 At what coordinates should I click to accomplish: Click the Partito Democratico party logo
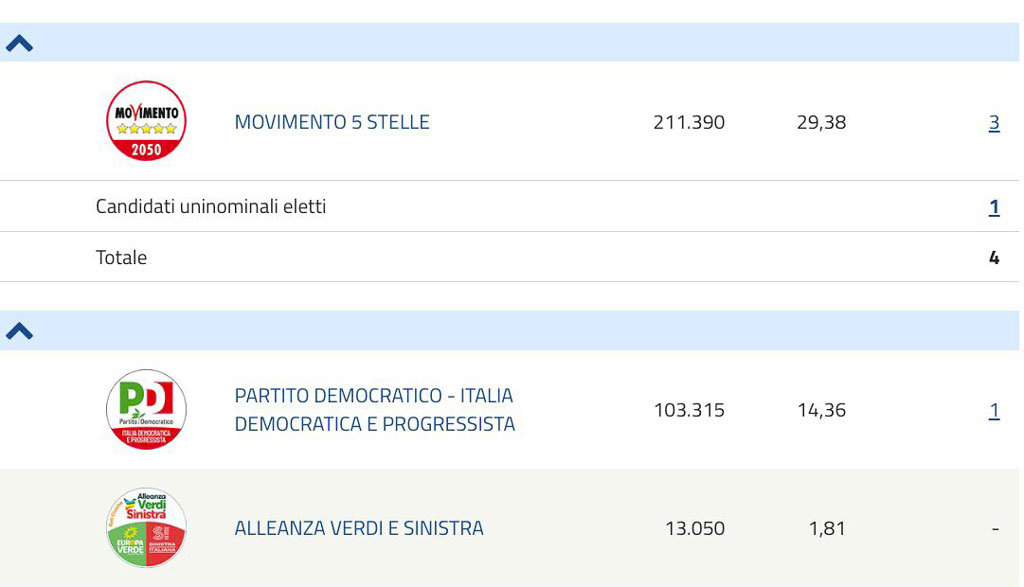(146, 409)
